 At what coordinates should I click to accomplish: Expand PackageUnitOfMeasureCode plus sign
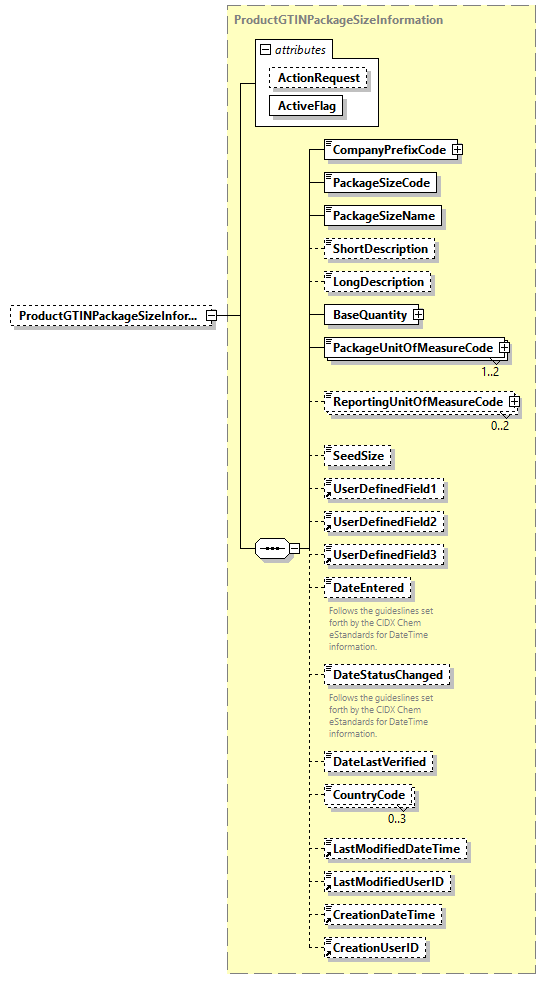[x=504, y=348]
